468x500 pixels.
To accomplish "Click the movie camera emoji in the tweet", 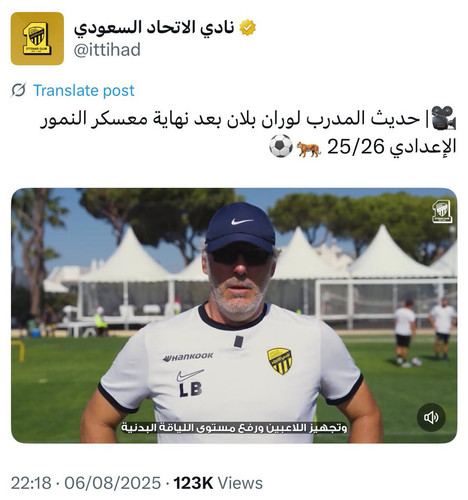I will (x=444, y=118).
